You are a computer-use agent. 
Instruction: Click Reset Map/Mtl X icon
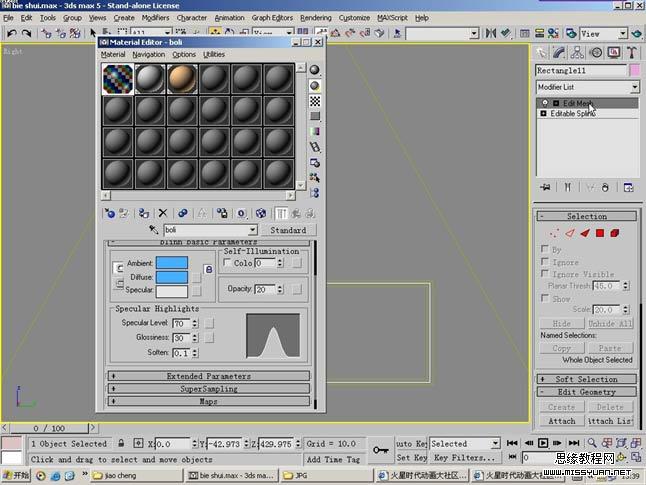(x=163, y=213)
